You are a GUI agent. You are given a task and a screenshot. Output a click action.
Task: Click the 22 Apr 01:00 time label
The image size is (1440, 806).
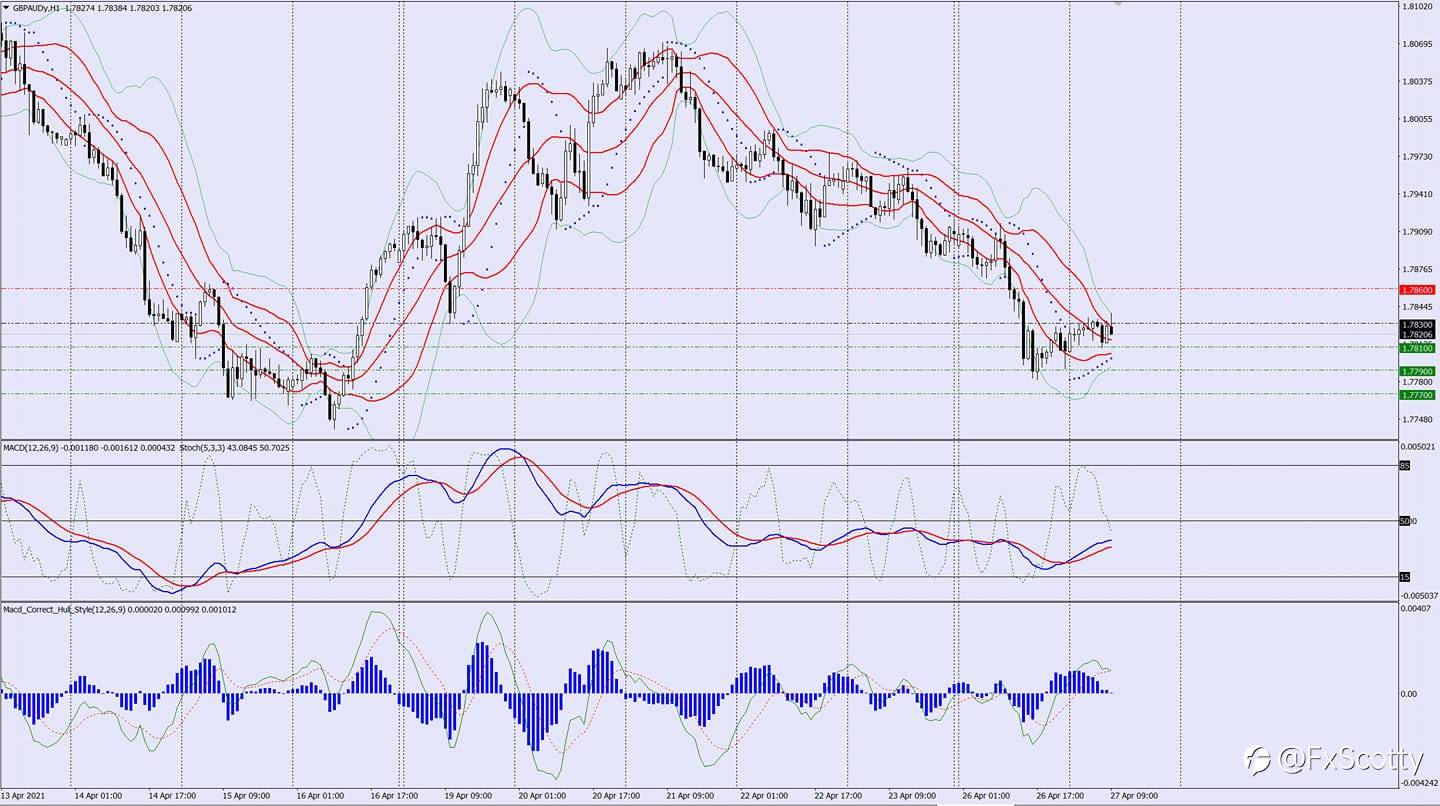pos(764,797)
